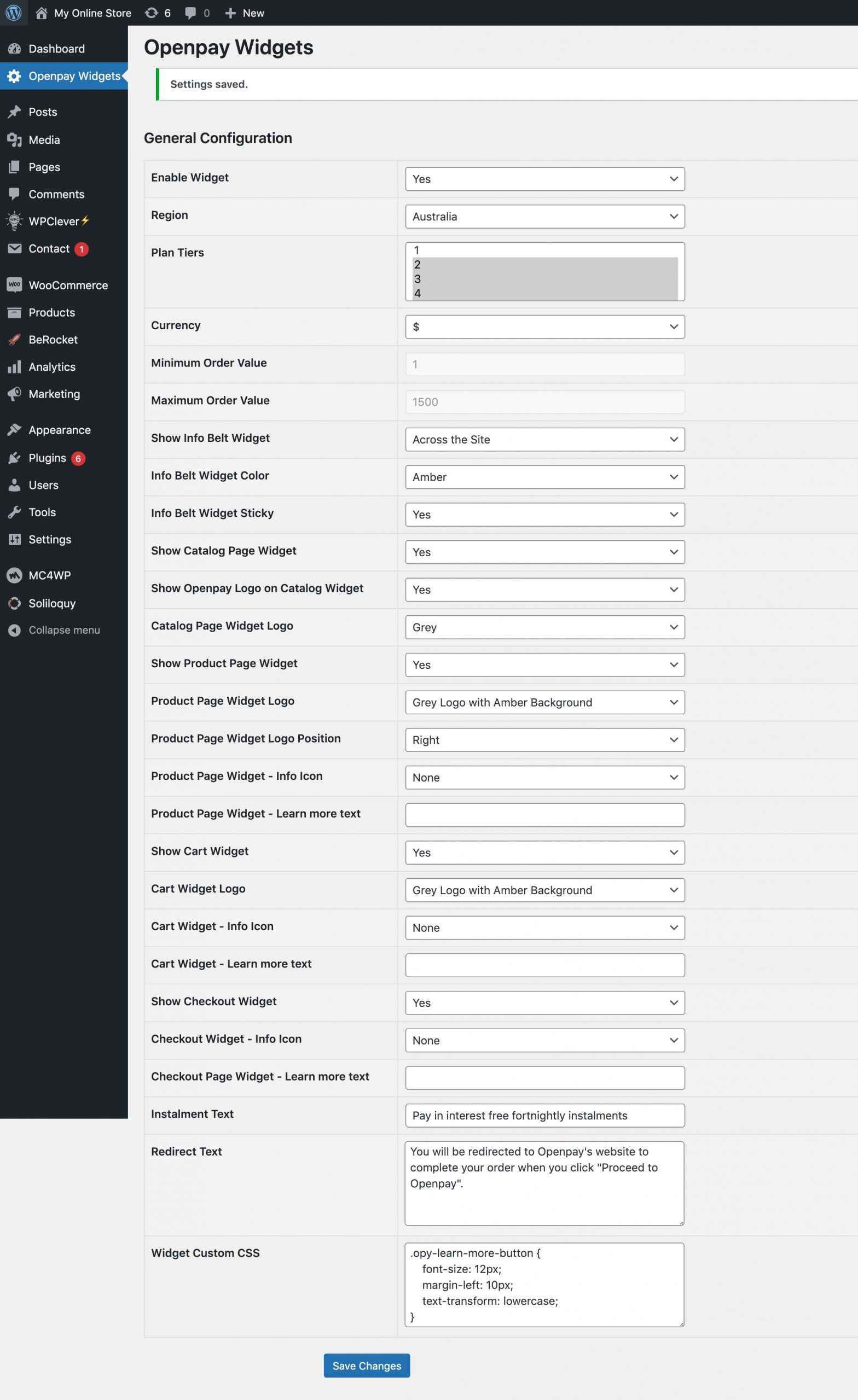Viewport: 858px width, 1400px height.
Task: Go to the Analytics menu item
Action: (x=63, y=367)
